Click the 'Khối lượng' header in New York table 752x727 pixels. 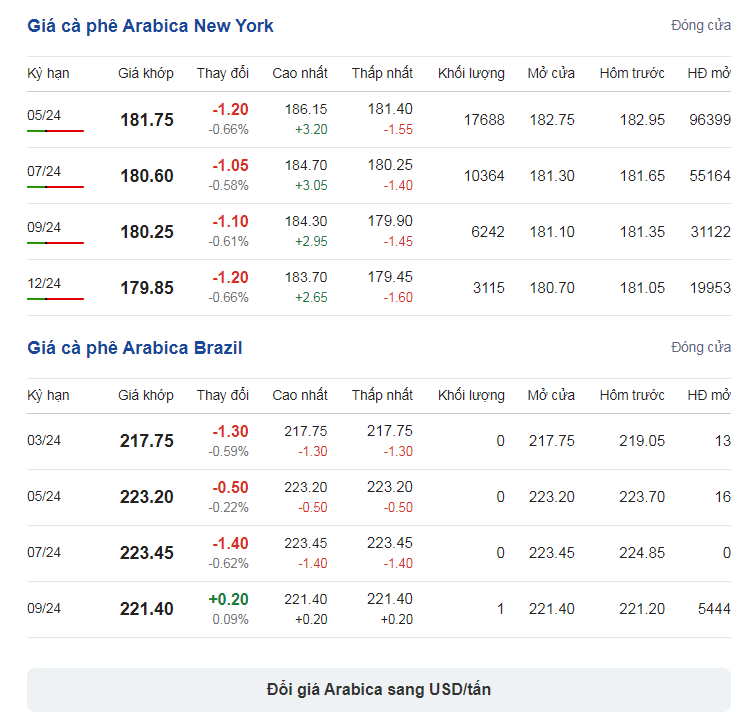(471, 73)
